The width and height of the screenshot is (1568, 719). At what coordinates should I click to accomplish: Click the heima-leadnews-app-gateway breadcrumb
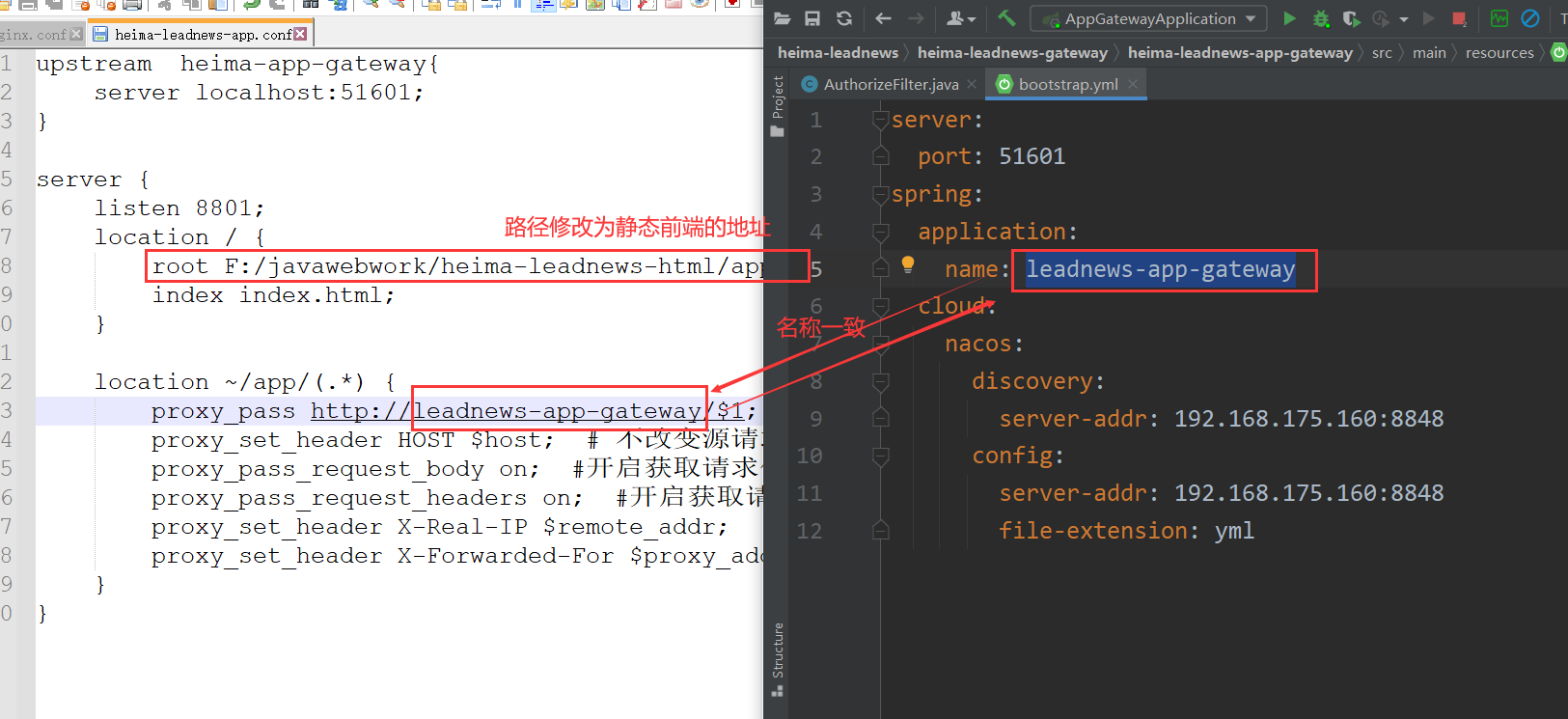tap(1240, 53)
